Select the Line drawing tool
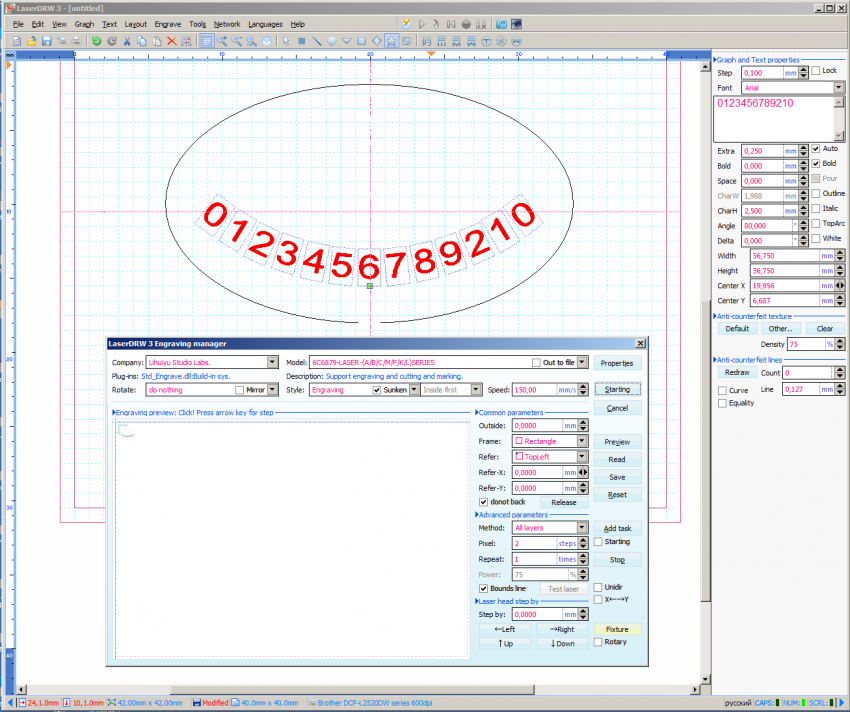850x712 pixels. [316, 41]
